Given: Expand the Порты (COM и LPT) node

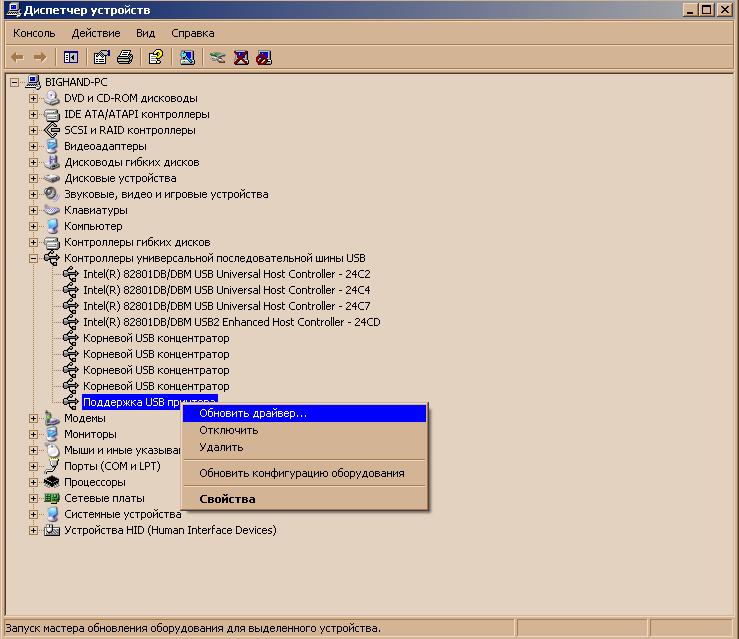Looking at the screenshot, I should (x=33, y=466).
